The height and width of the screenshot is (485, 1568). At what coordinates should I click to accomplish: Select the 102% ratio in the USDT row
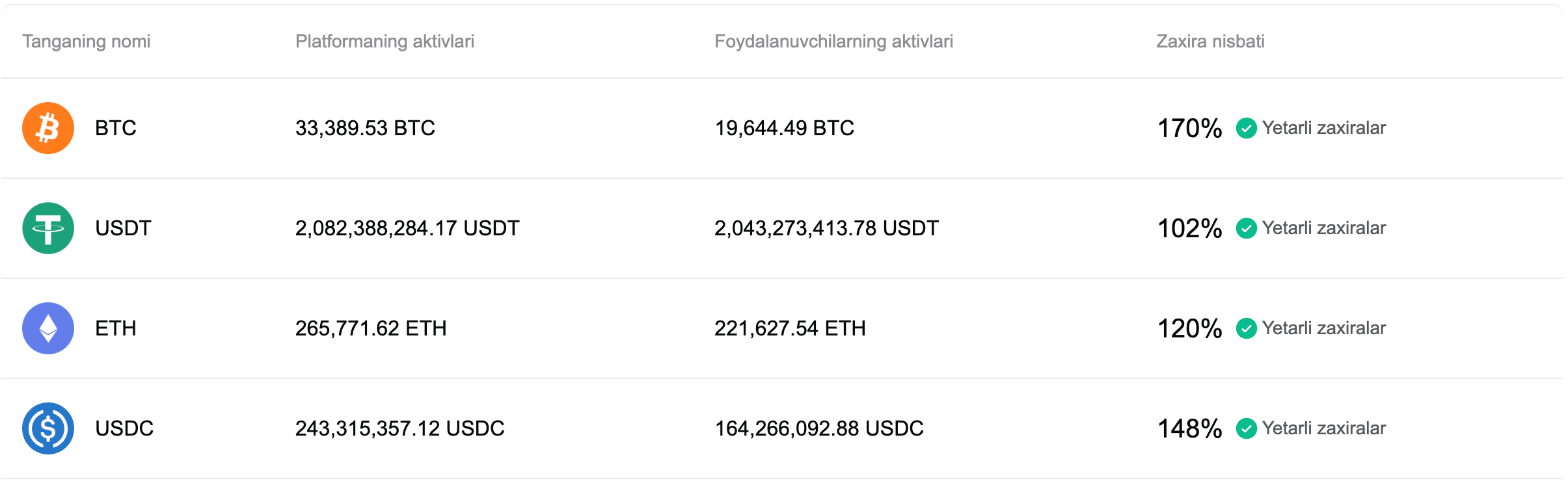tap(1189, 228)
